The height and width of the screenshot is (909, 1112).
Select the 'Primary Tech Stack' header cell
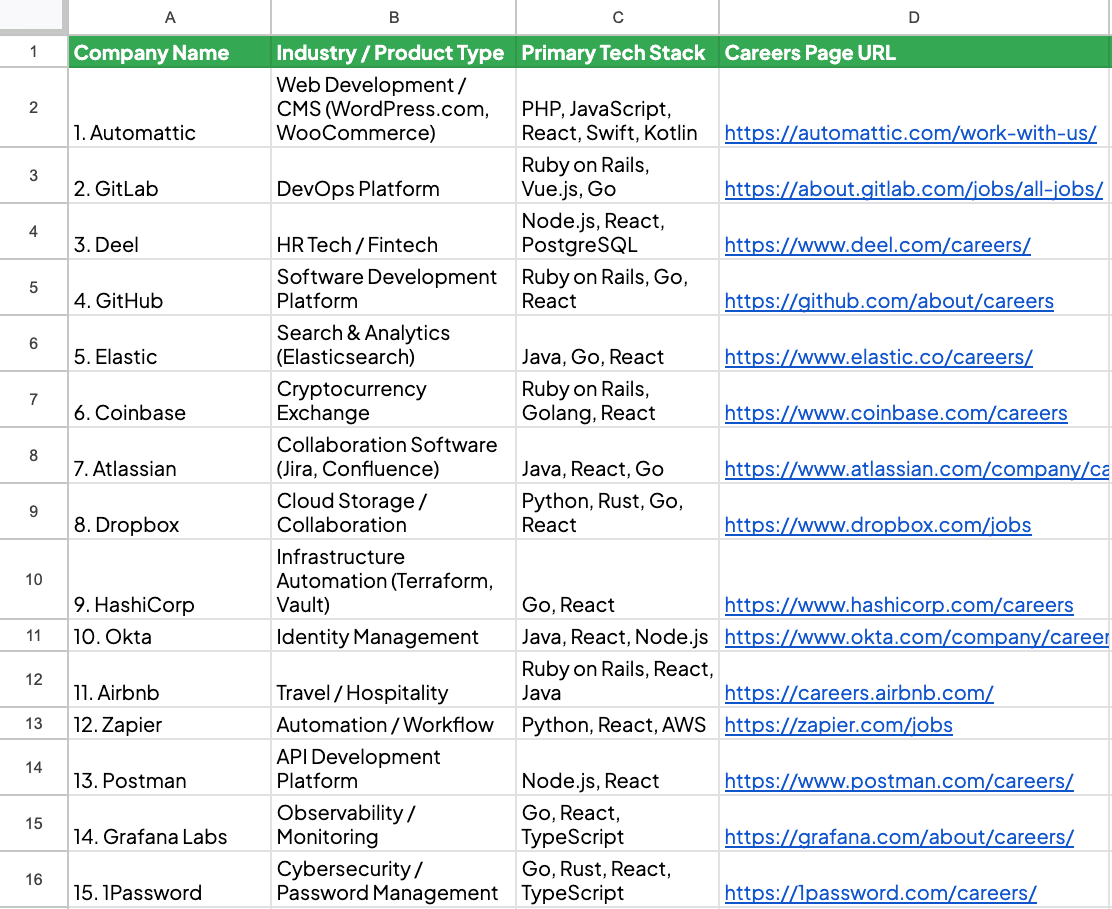(x=617, y=52)
